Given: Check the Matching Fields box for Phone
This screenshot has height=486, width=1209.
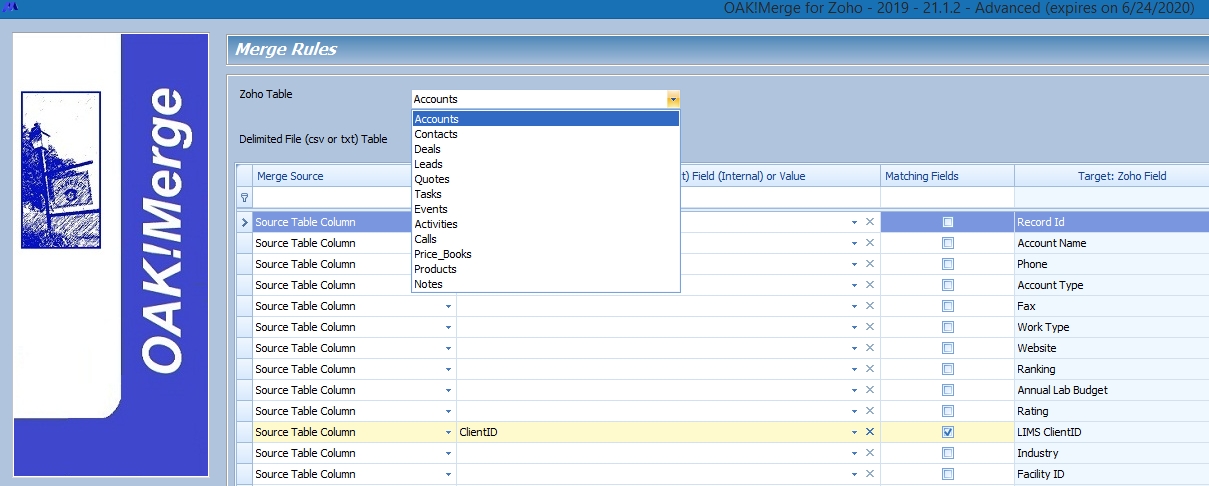Looking at the screenshot, I should click(x=948, y=264).
